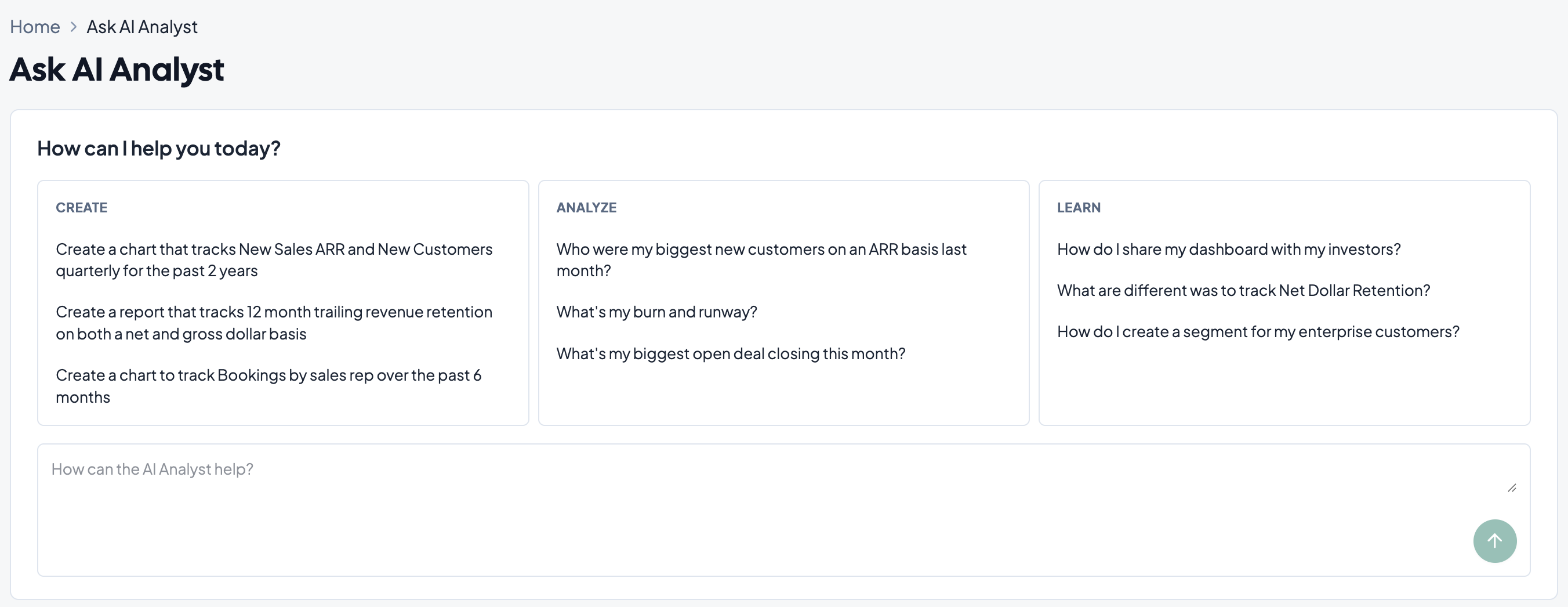Image resolution: width=1568 pixels, height=607 pixels.
Task: Click the textarea resize handle
Action: (x=1511, y=487)
